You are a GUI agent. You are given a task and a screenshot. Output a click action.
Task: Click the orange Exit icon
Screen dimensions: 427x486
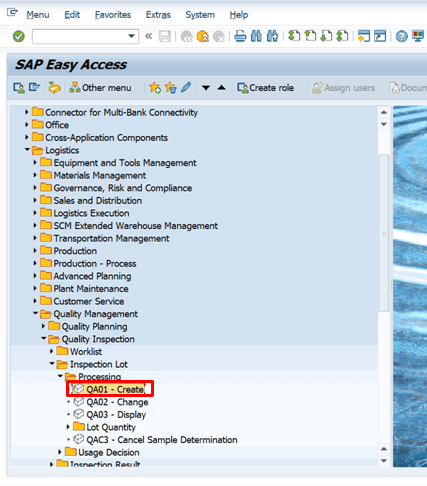click(x=203, y=36)
